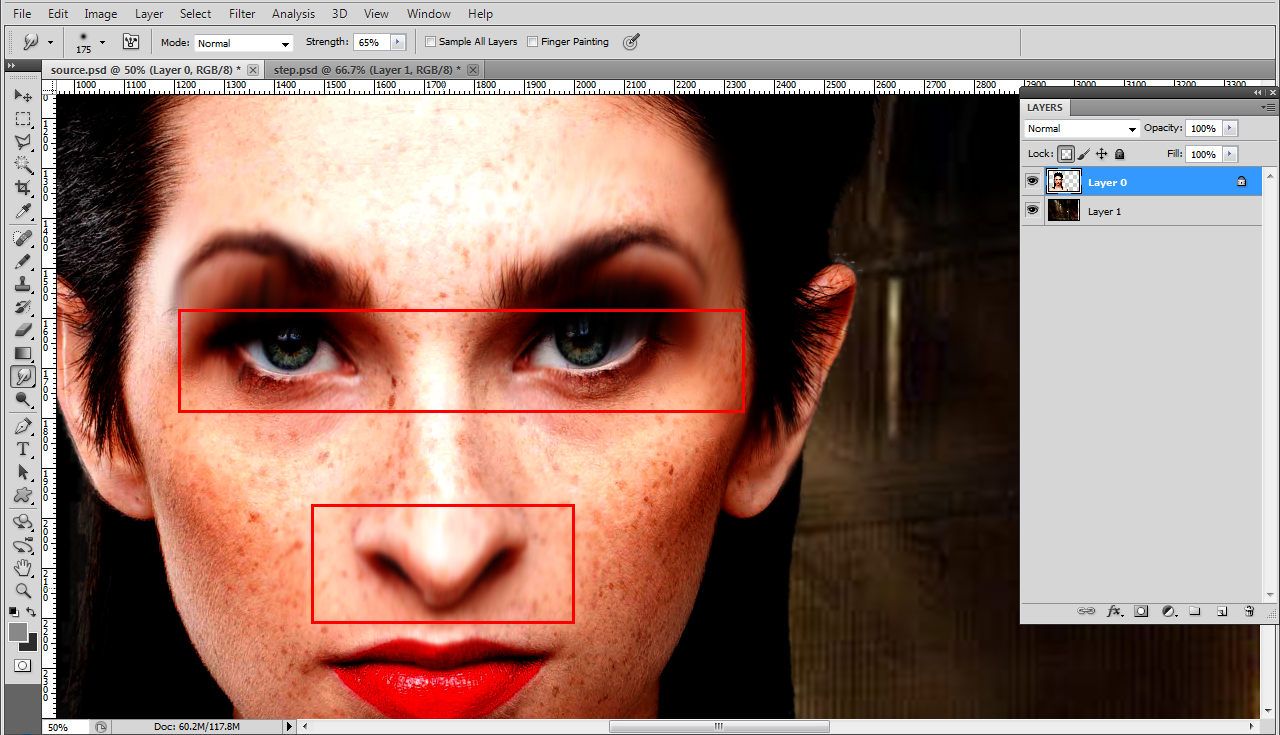Toggle lock position
1280x735 pixels.
pyautogui.click(x=1102, y=154)
